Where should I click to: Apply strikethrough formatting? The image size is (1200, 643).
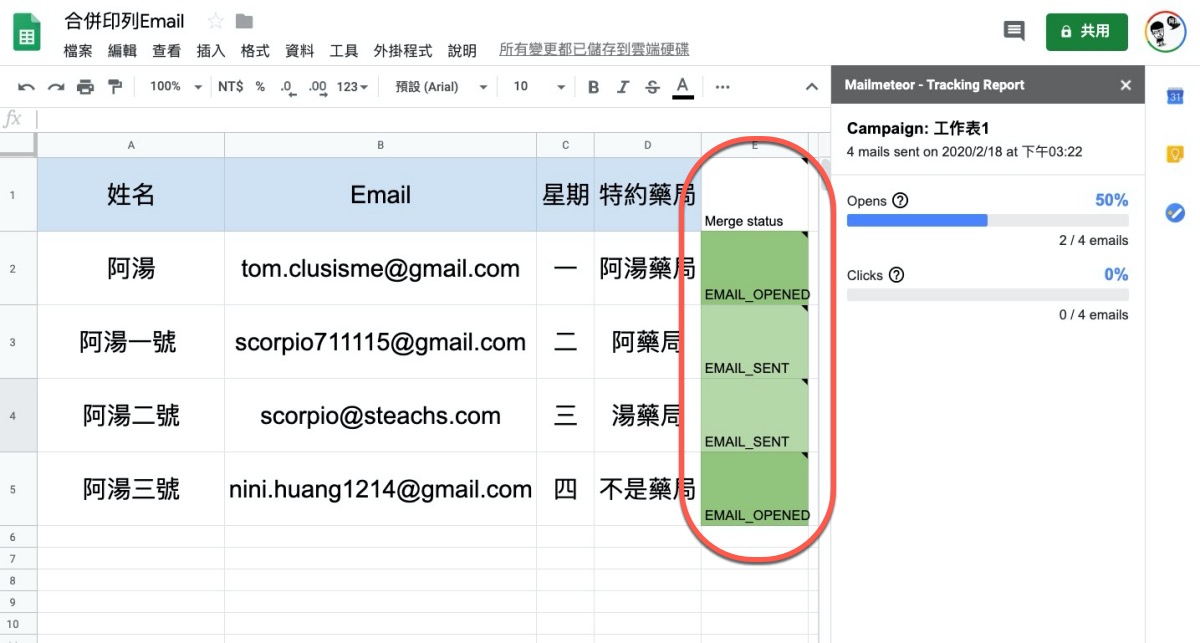[x=653, y=87]
